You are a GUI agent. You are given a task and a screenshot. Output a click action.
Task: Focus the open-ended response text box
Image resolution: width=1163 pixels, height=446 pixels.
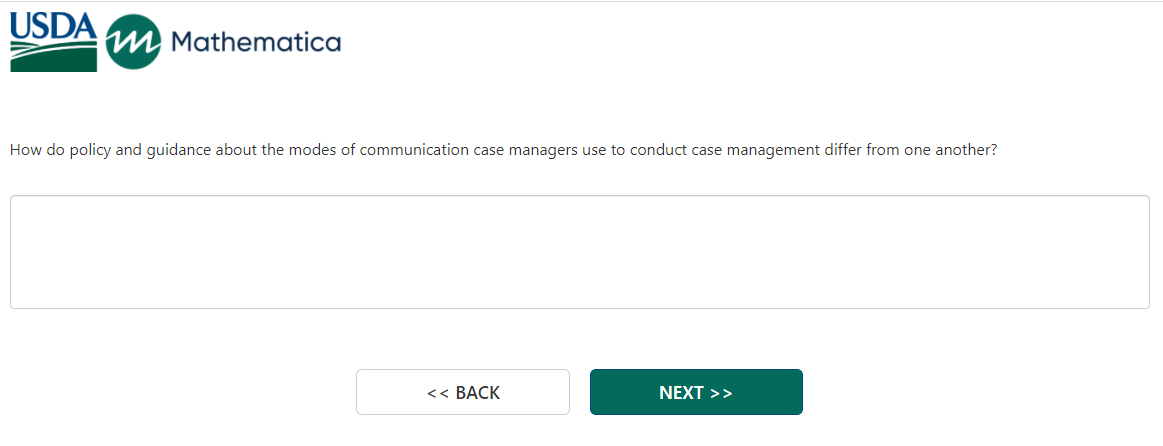click(580, 252)
